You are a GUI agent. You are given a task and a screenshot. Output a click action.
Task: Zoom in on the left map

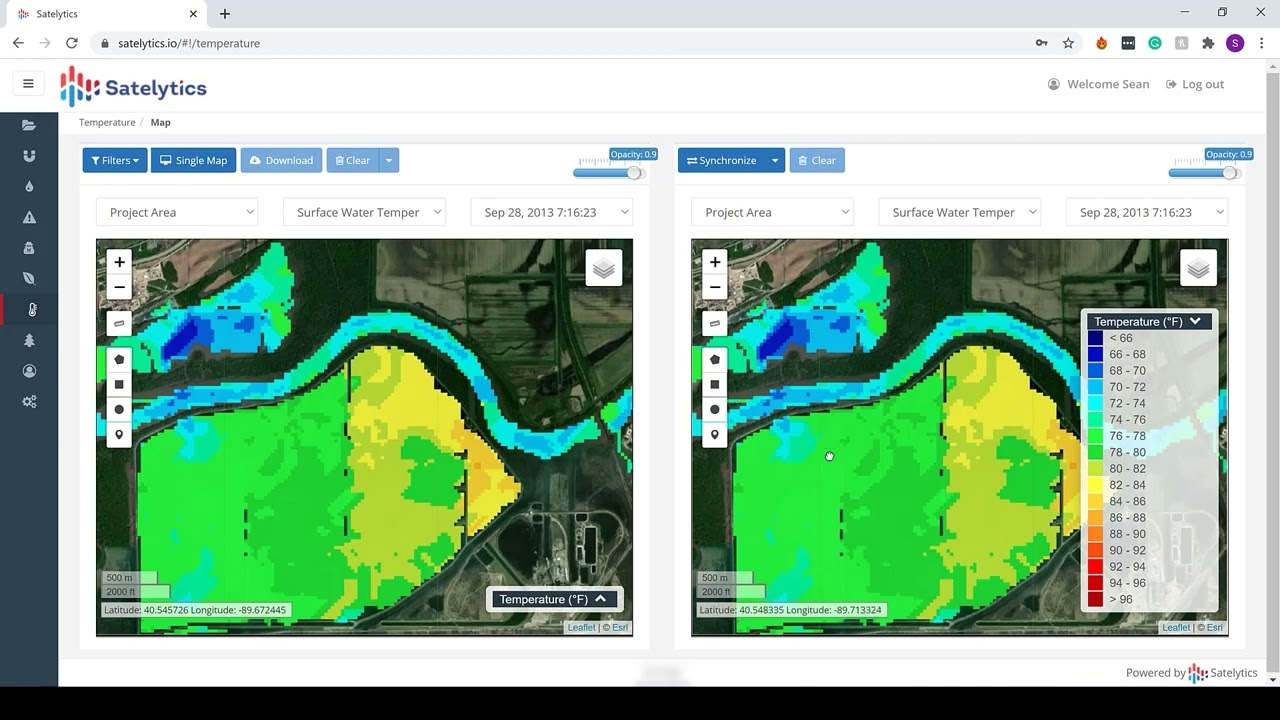click(119, 262)
